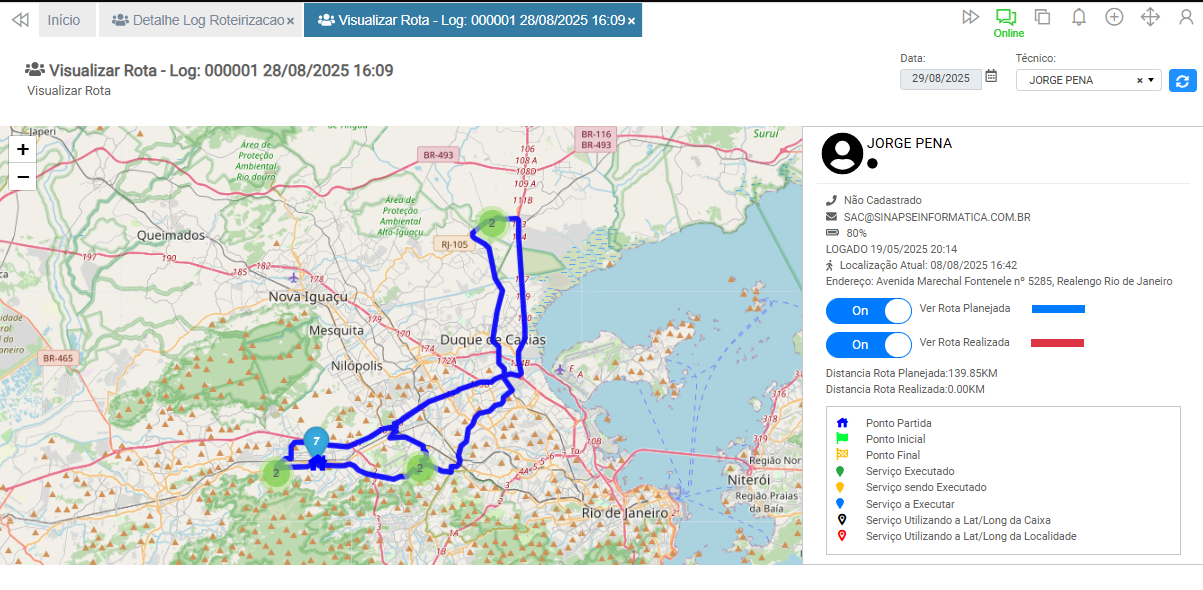
Task: Open the user profile icon
Action: tap(1186, 17)
